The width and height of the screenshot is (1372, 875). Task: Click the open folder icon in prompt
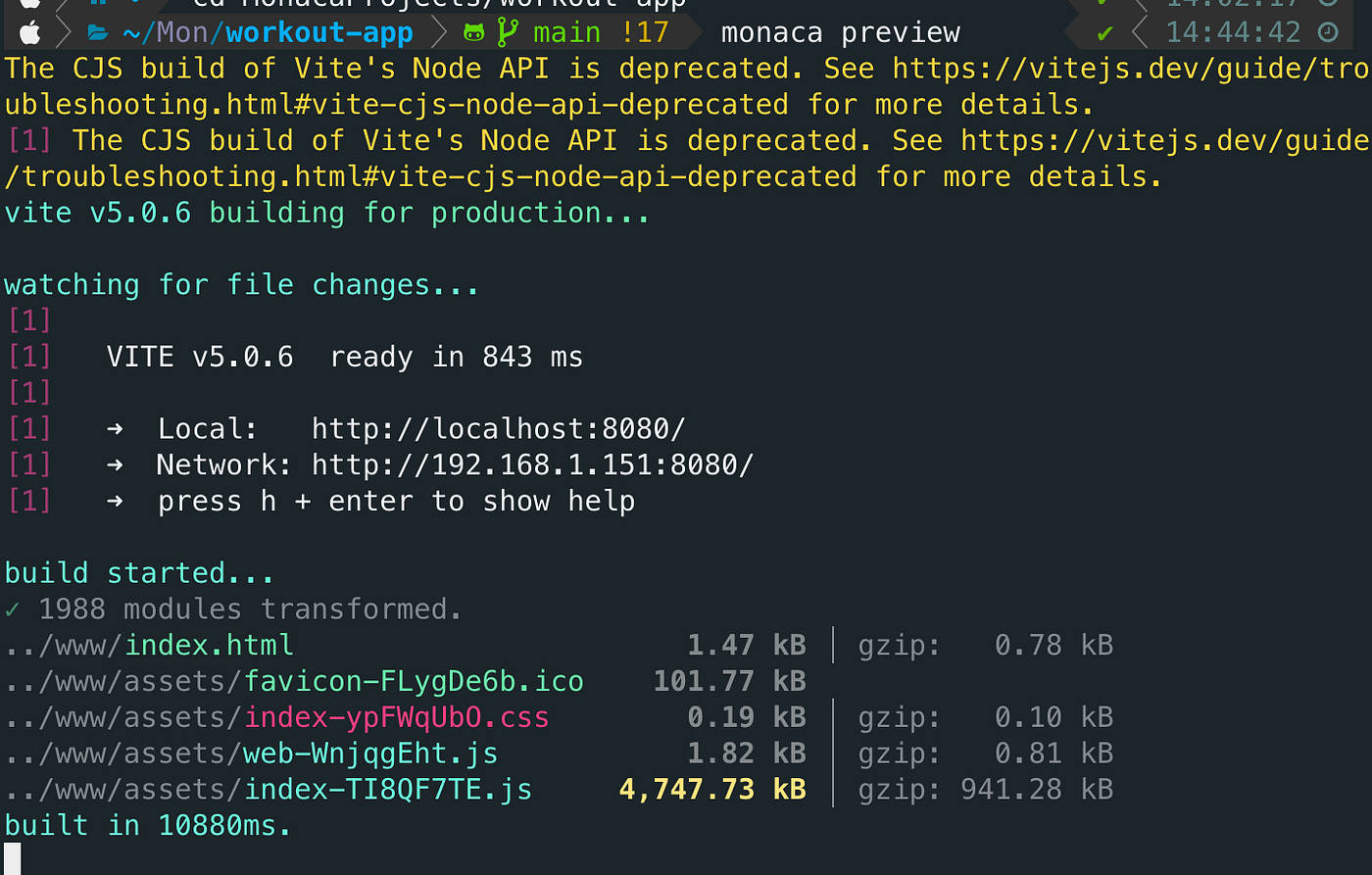pos(97,34)
